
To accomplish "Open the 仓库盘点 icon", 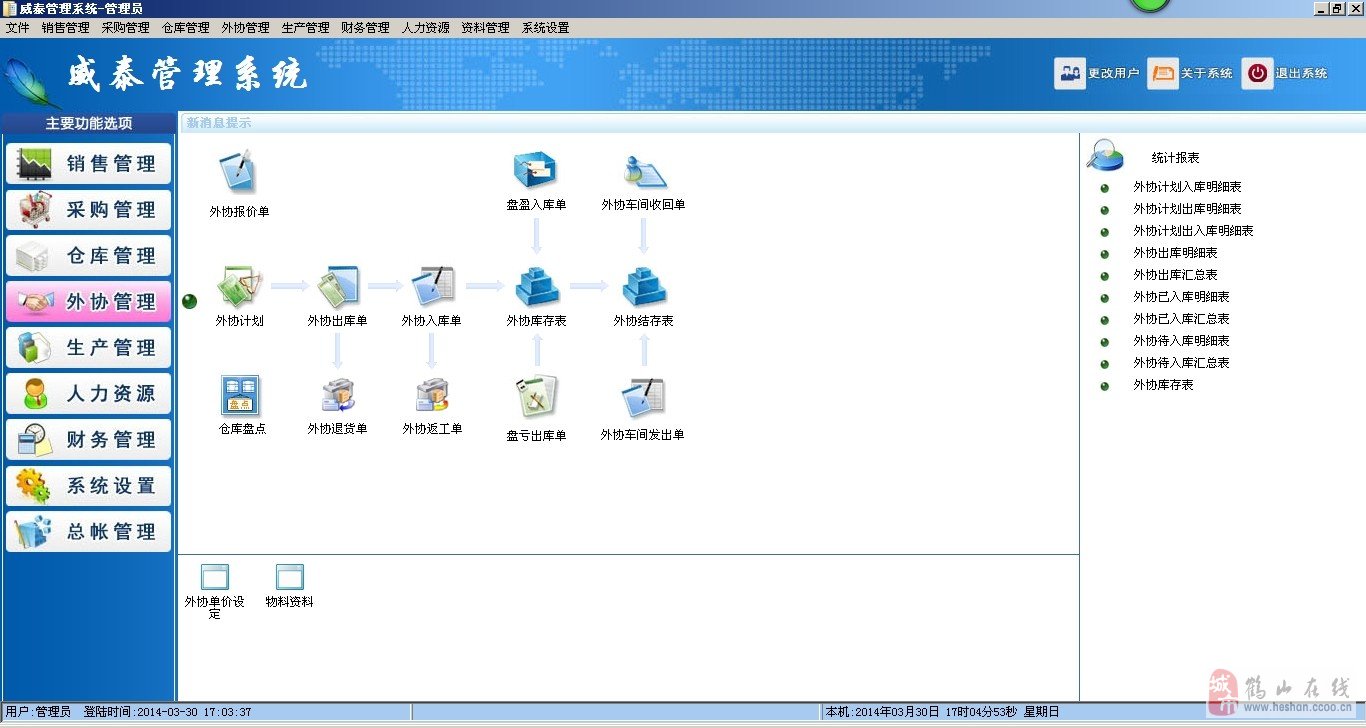I will [x=240, y=396].
